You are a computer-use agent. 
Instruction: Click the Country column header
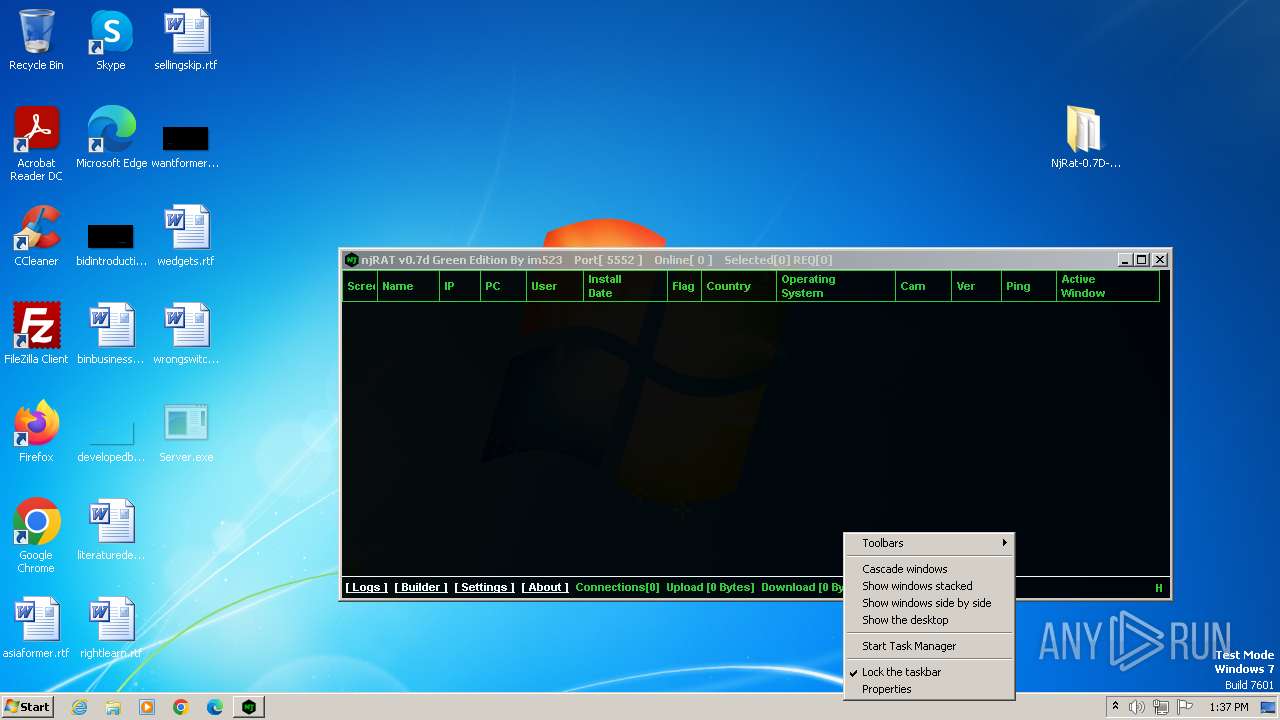tap(739, 286)
